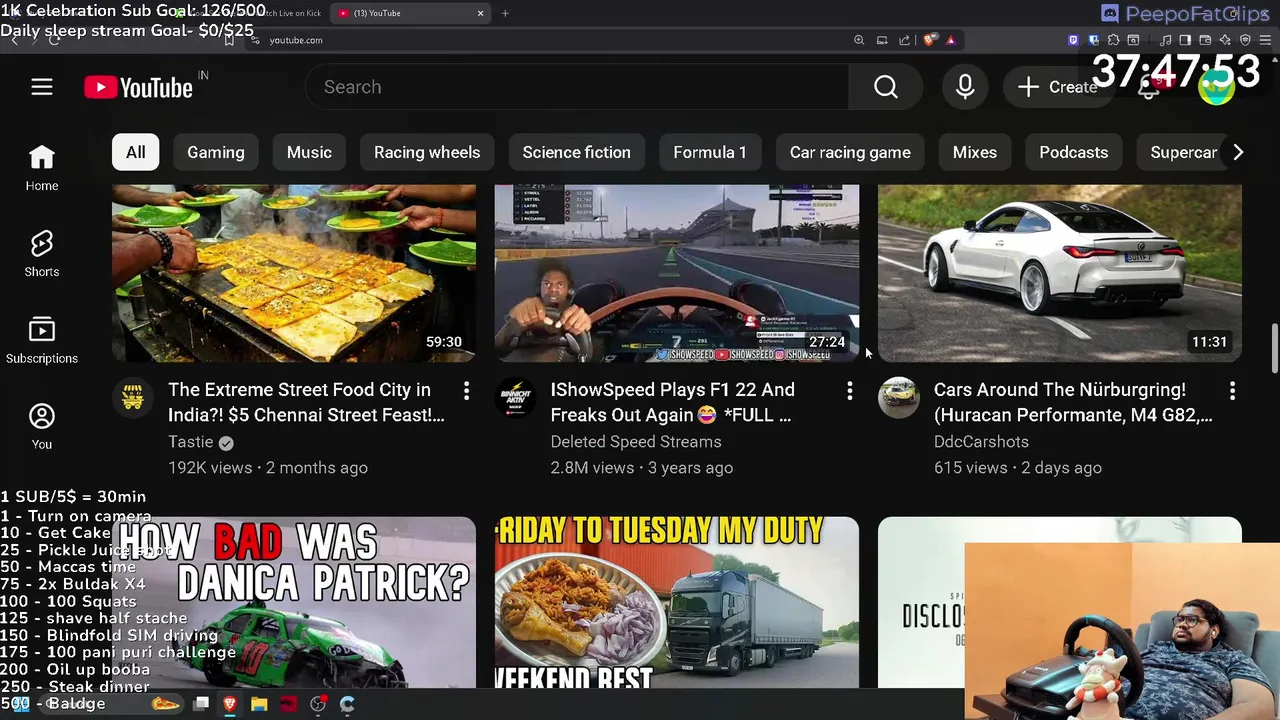Open Brave browser from the taskbar

coord(229,704)
